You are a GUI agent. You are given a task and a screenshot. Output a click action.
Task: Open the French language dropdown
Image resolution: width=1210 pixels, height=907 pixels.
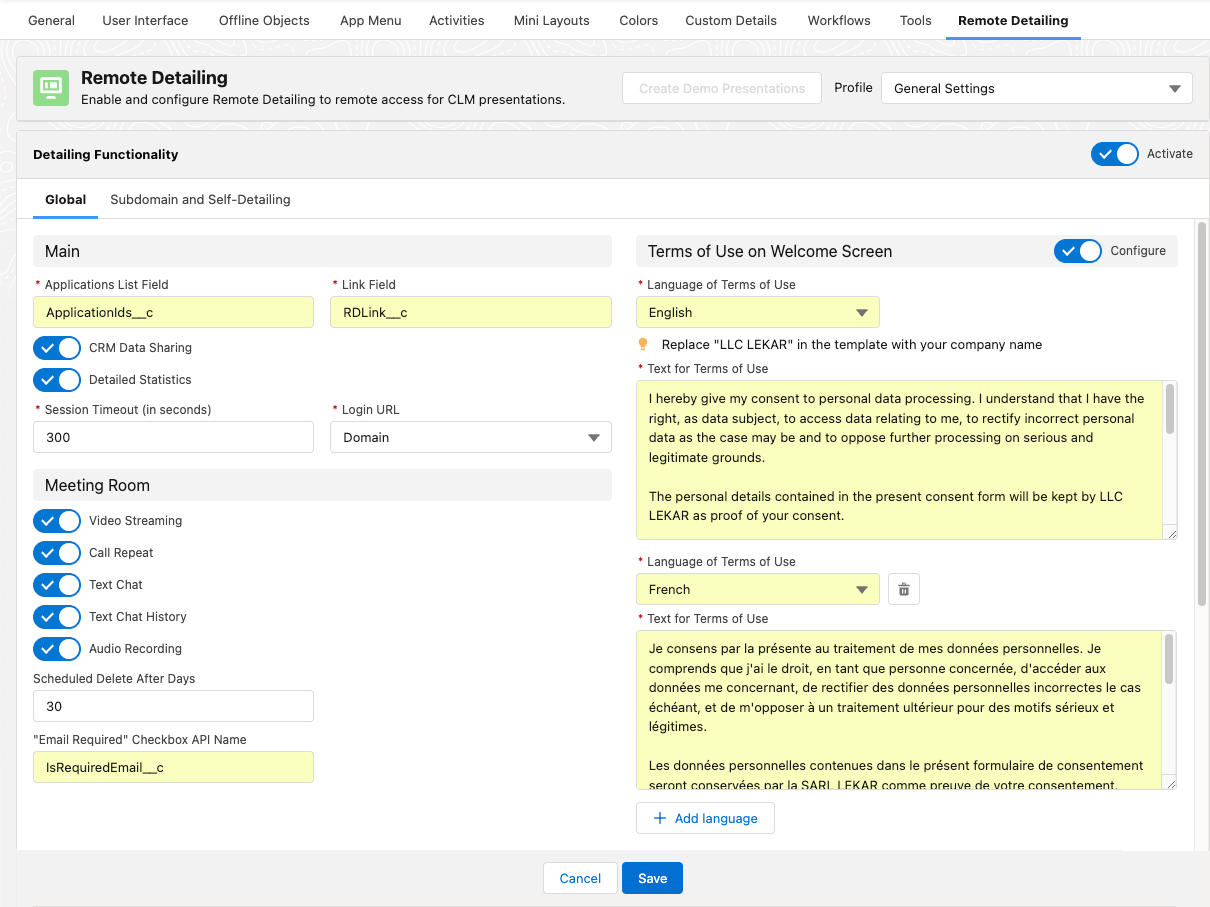[x=757, y=589]
